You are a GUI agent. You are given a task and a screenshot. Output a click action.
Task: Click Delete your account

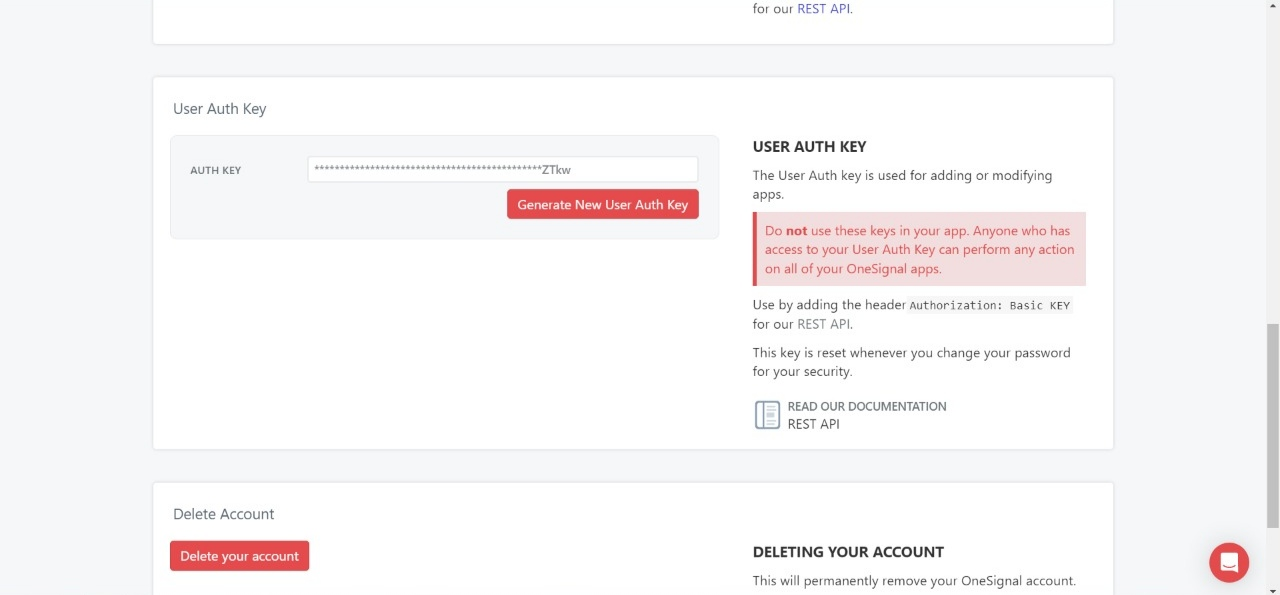pos(239,555)
